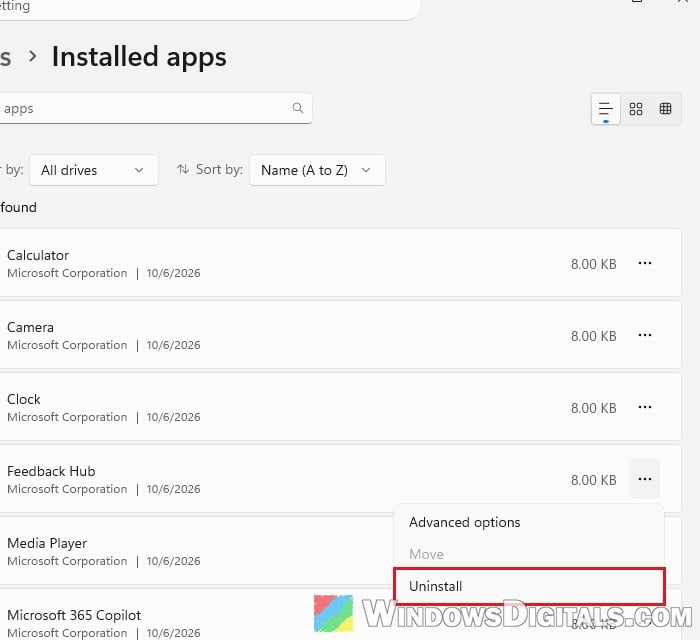Image resolution: width=700 pixels, height=640 pixels.
Task: Select the Calculator app name
Action: click(38, 255)
